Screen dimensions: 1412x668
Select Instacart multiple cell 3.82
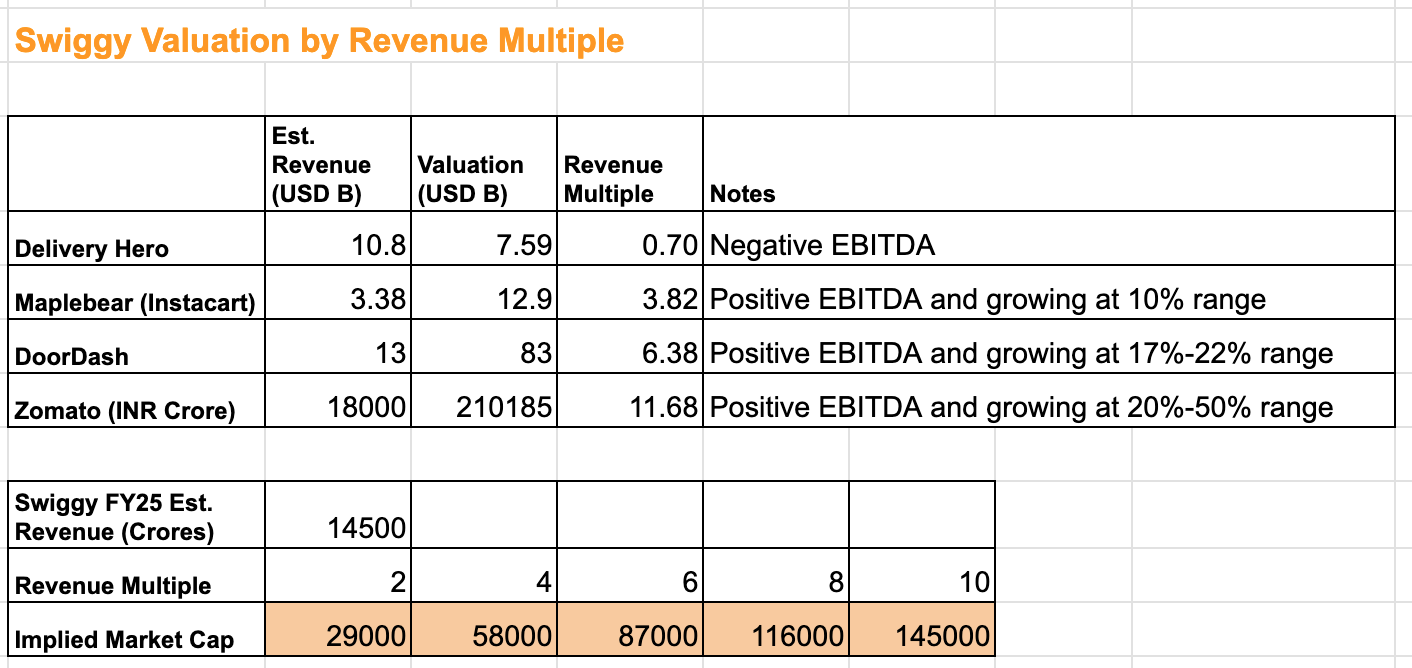tap(630, 292)
